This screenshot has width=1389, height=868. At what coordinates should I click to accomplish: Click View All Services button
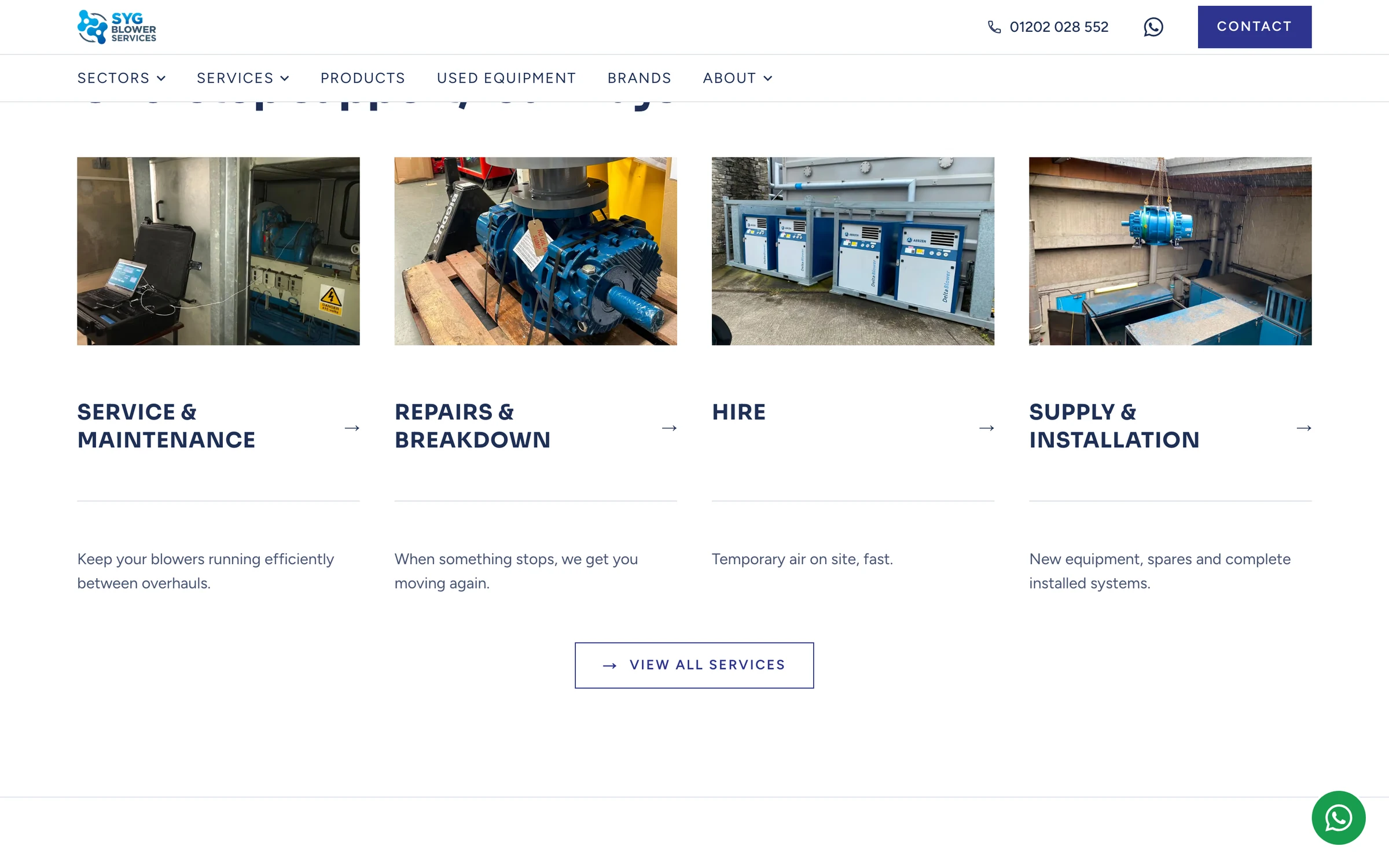click(694, 665)
